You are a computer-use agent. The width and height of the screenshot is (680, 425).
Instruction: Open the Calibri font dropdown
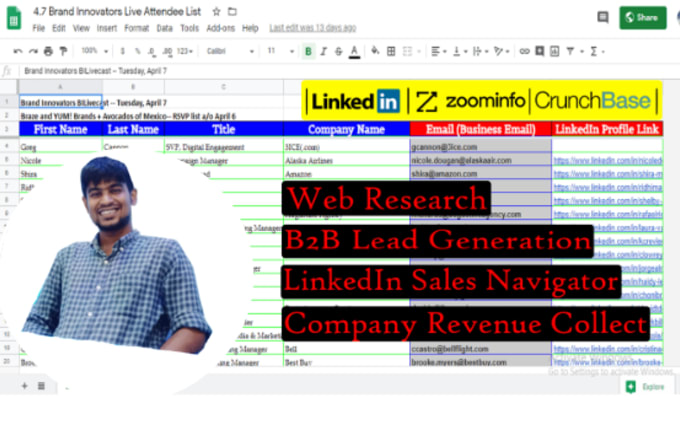point(229,51)
